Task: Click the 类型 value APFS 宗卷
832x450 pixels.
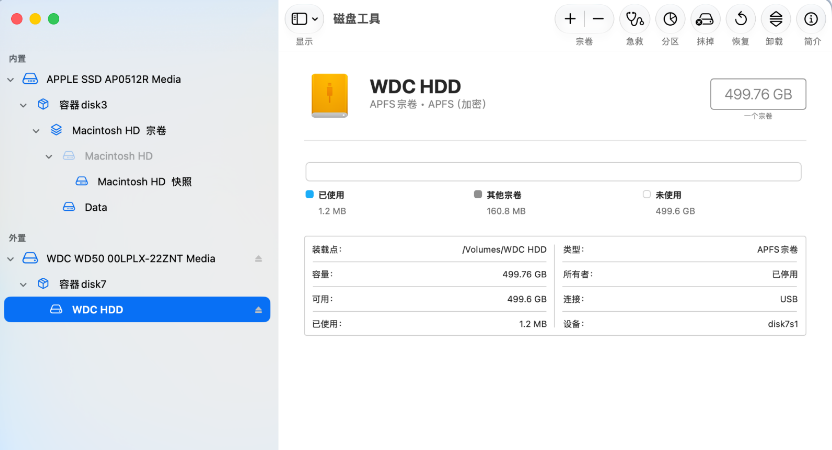Action: 777,249
